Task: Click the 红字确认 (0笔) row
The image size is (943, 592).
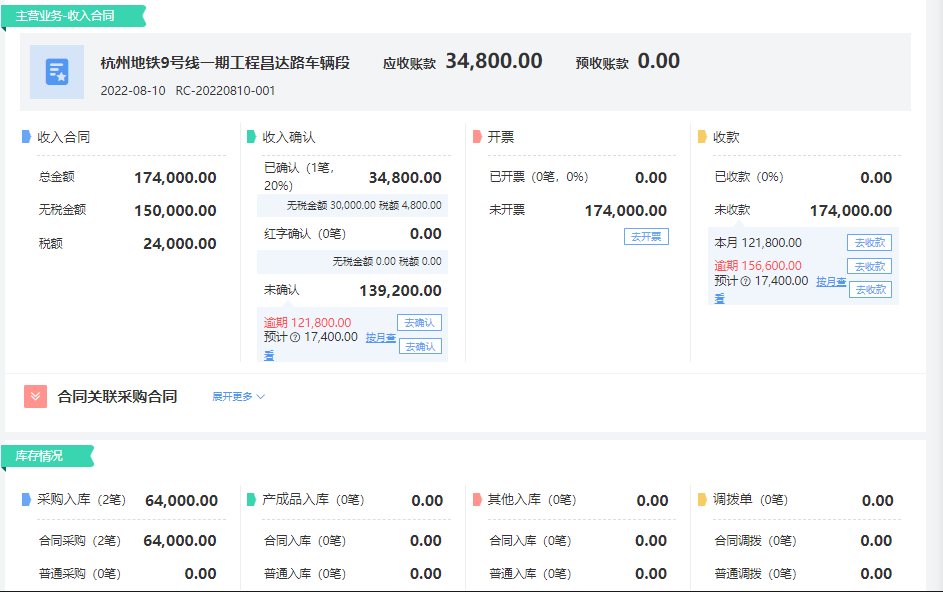Action: pyautogui.click(x=352, y=234)
